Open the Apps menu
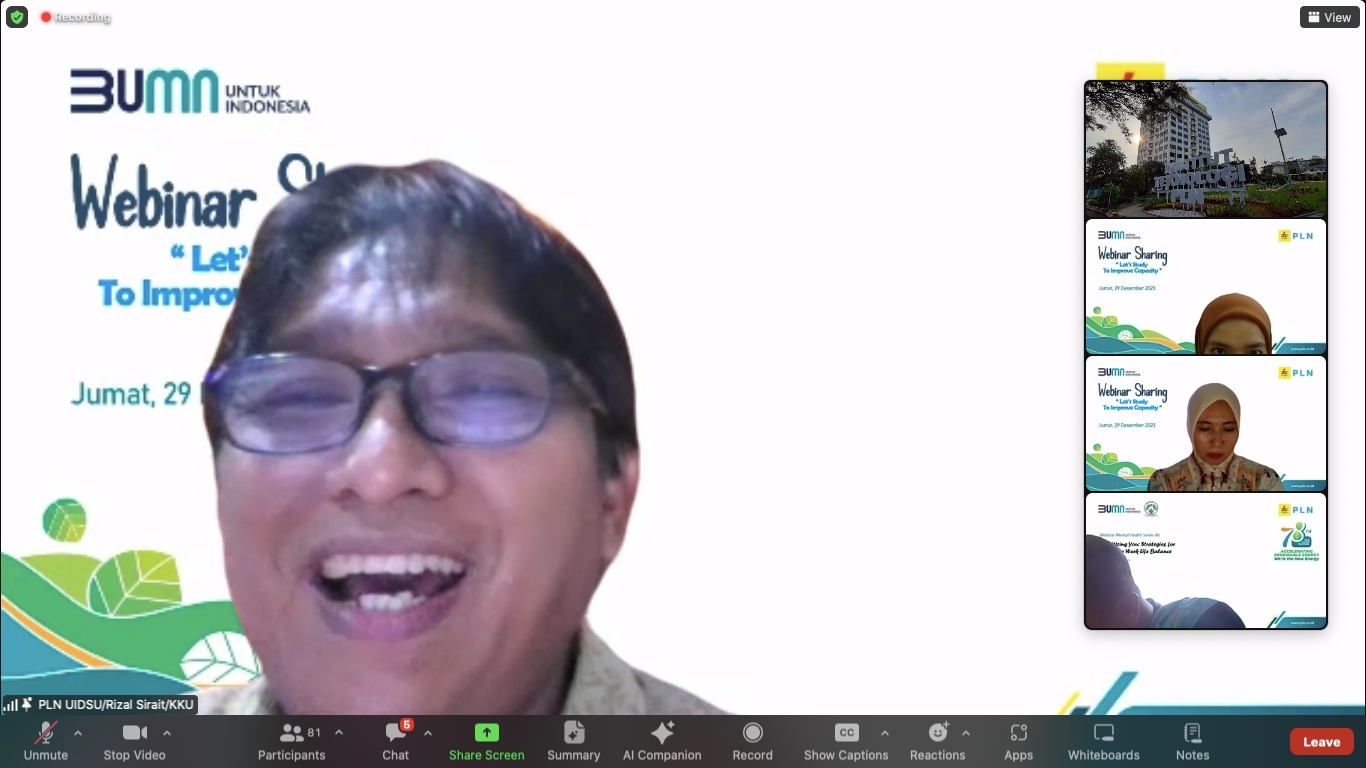Screen dimensions: 1366x768 [x=1018, y=741]
